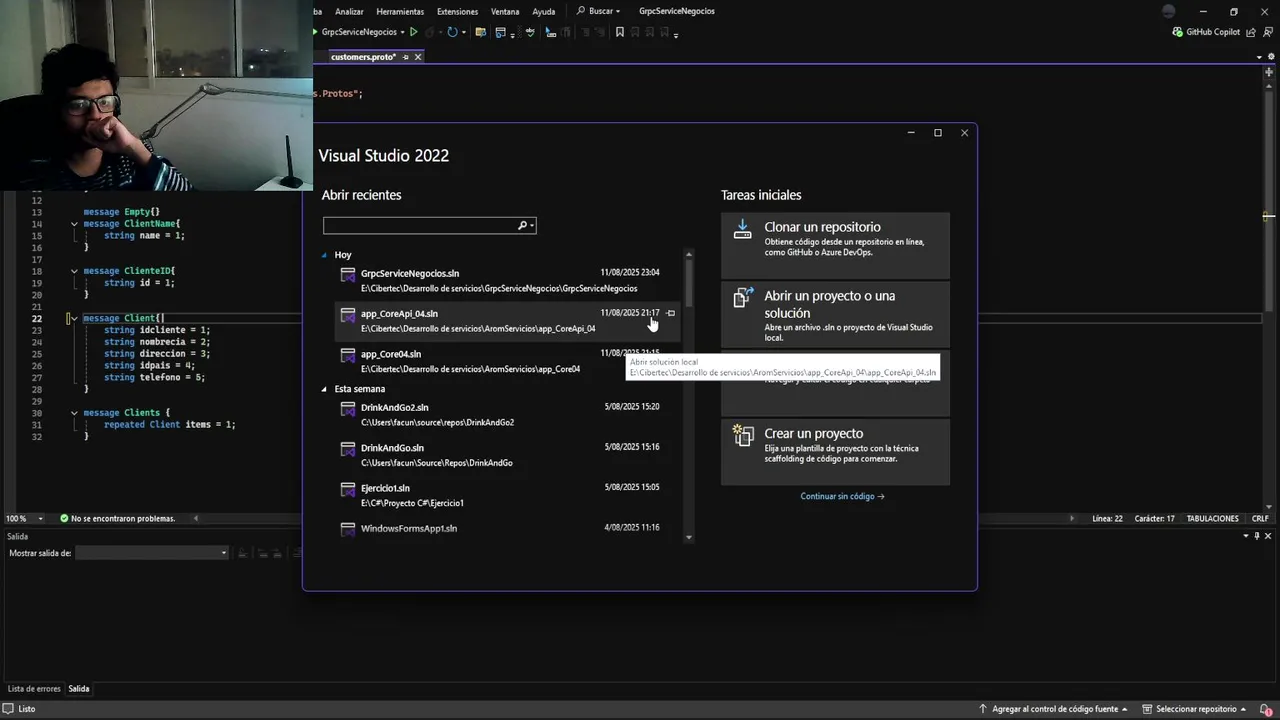Screen dimensions: 1280x720
Task: Collapse the message Clients code block
Action: pyautogui.click(x=74, y=413)
